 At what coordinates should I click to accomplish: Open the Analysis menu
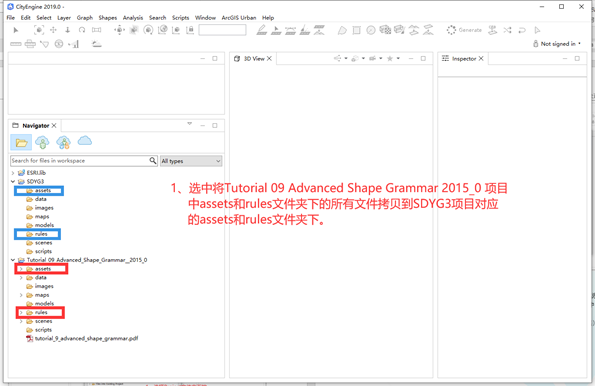(x=133, y=18)
